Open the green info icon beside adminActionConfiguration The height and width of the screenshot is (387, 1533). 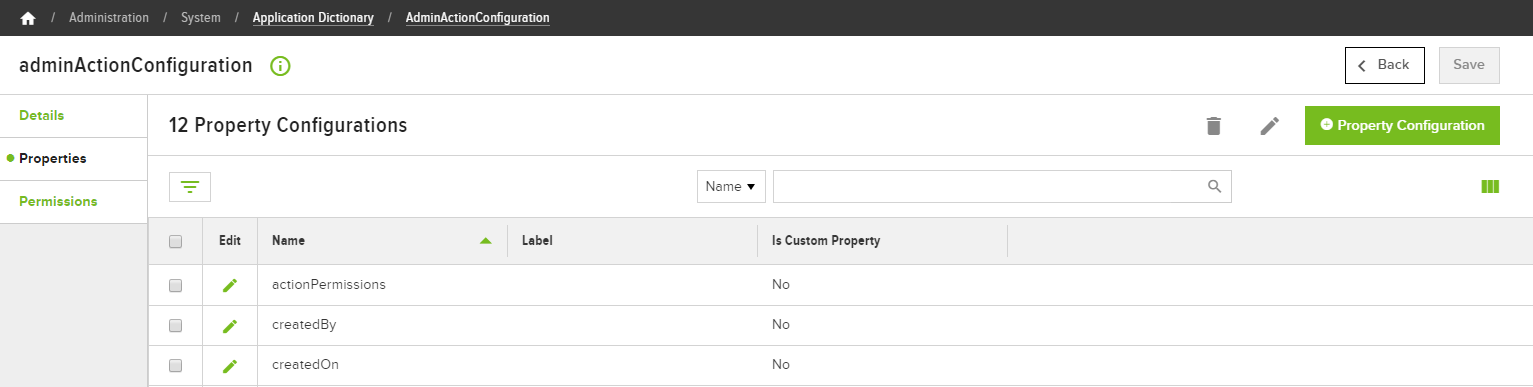click(280, 66)
